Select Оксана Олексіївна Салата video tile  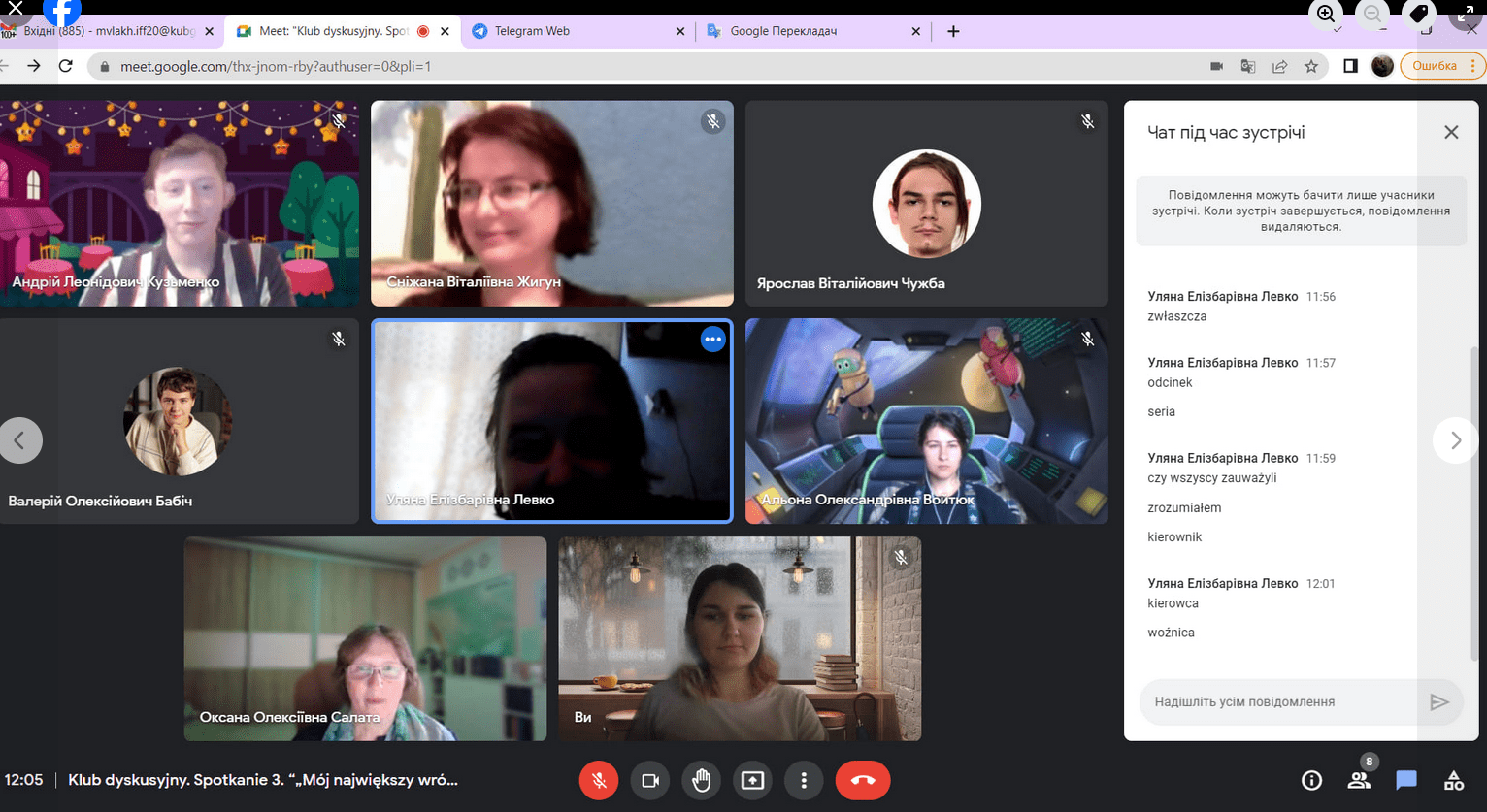click(x=365, y=638)
